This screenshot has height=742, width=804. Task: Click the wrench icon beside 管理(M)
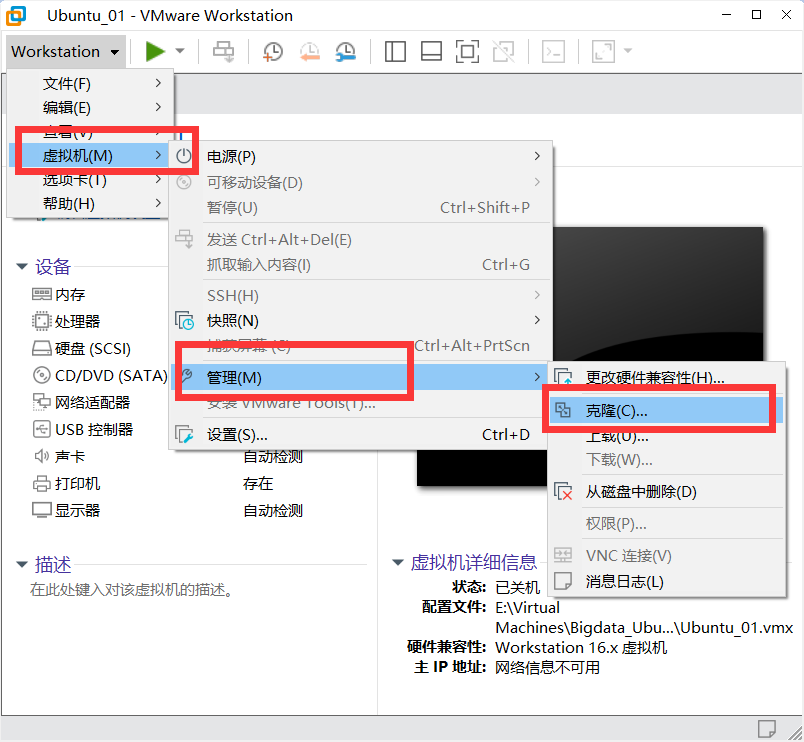(187, 375)
